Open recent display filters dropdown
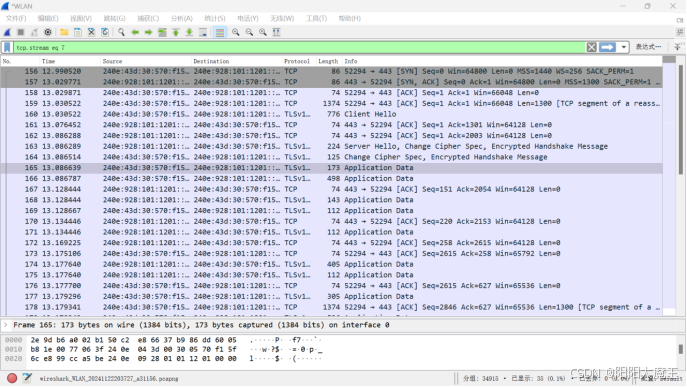Image resolution: width=687 pixels, height=387 pixels. [623, 47]
